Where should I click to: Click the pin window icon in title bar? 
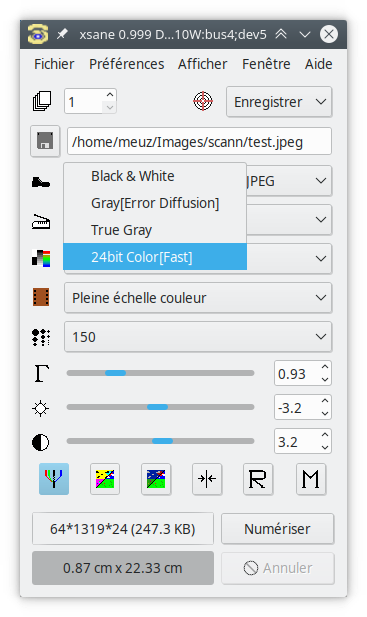(x=62, y=34)
